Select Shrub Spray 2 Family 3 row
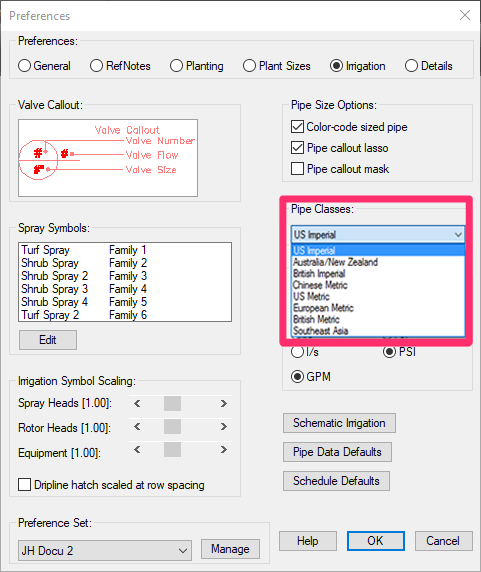 click(x=125, y=276)
